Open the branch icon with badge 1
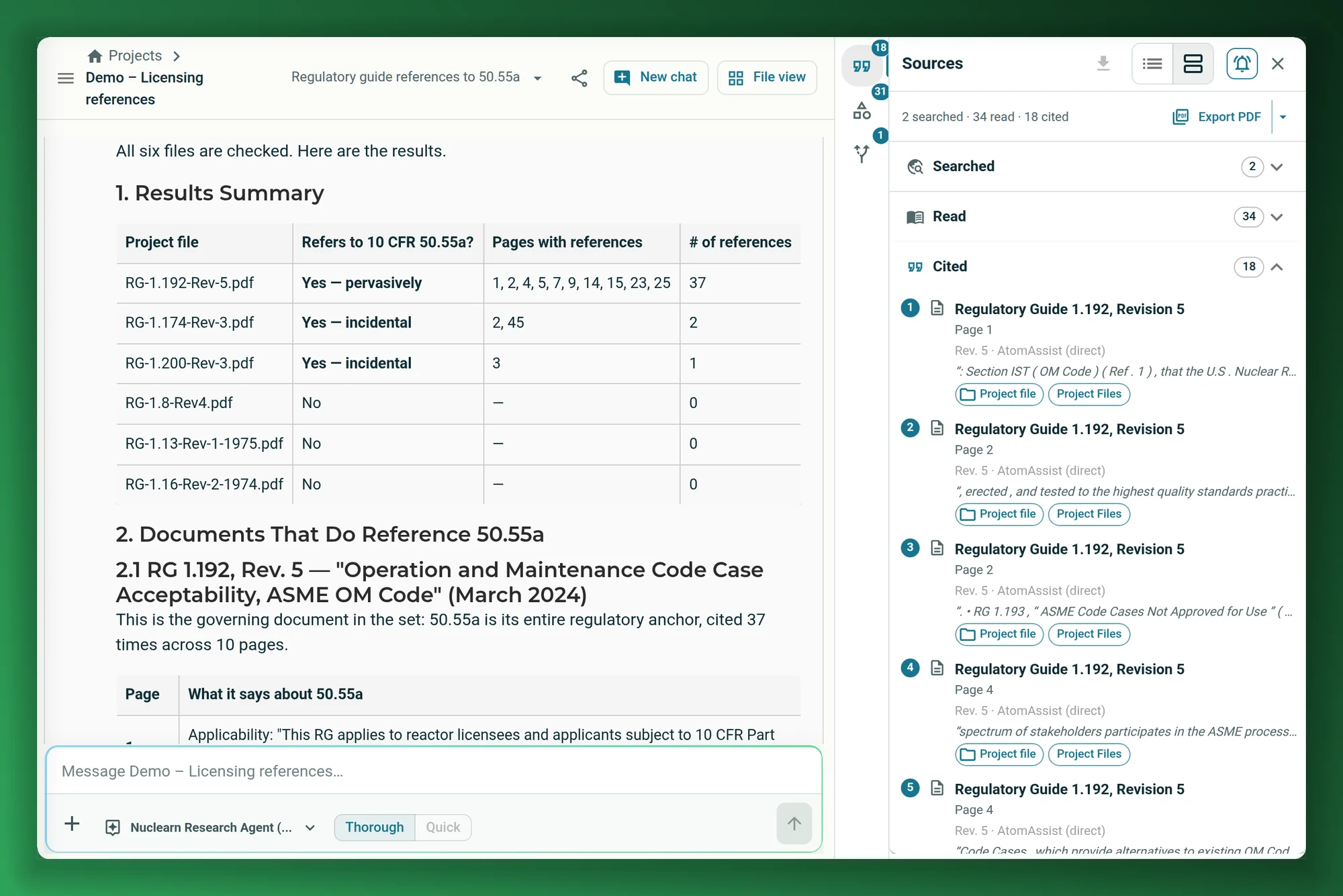Viewport: 1343px width, 896px height. coord(862,154)
